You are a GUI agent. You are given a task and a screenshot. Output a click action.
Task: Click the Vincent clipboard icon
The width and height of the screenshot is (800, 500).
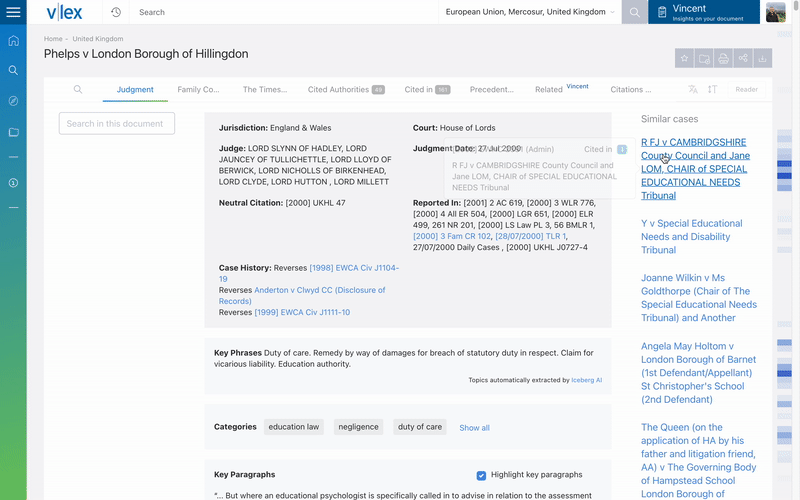tap(662, 12)
